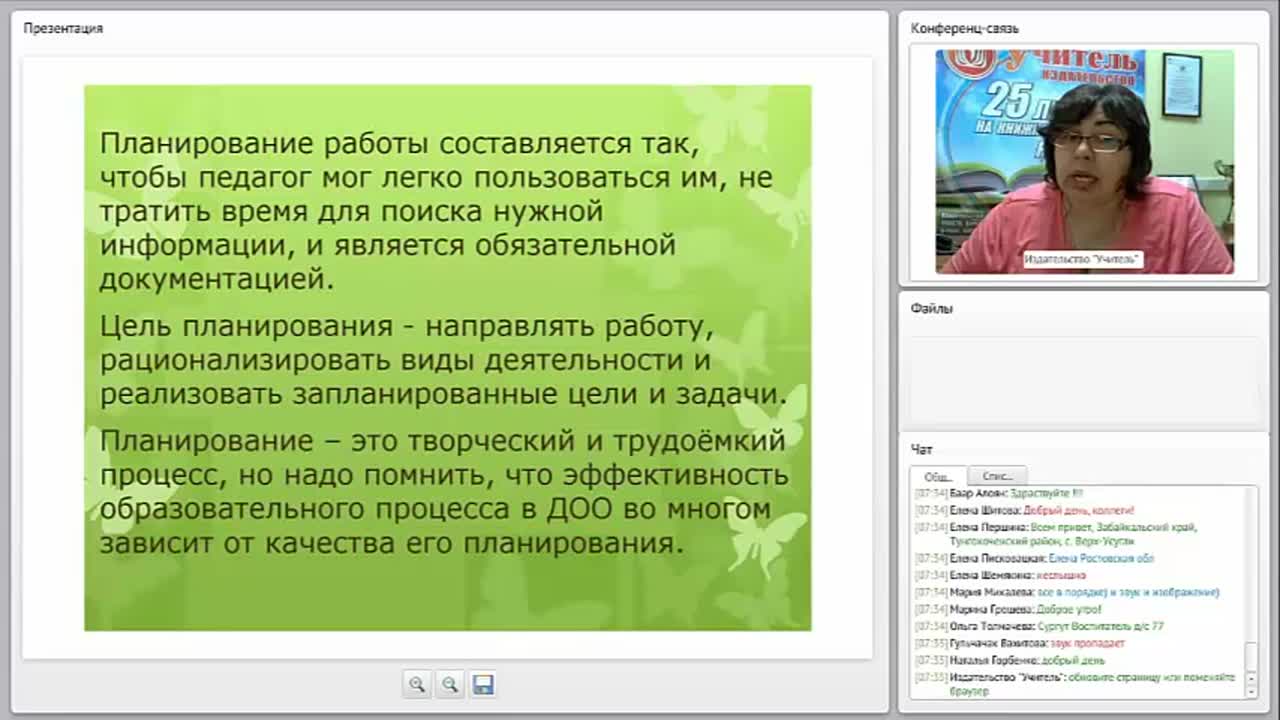The image size is (1280, 720).
Task: Zoom out of the presentation slide
Action: [450, 684]
